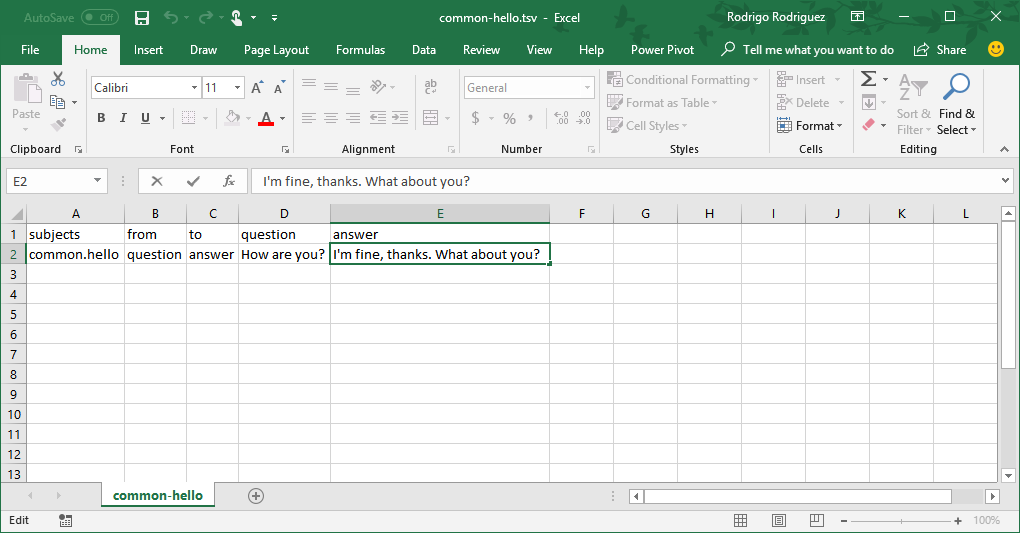Open the Name Box dropdown arrow
The width and height of the screenshot is (1020, 533).
[98, 181]
